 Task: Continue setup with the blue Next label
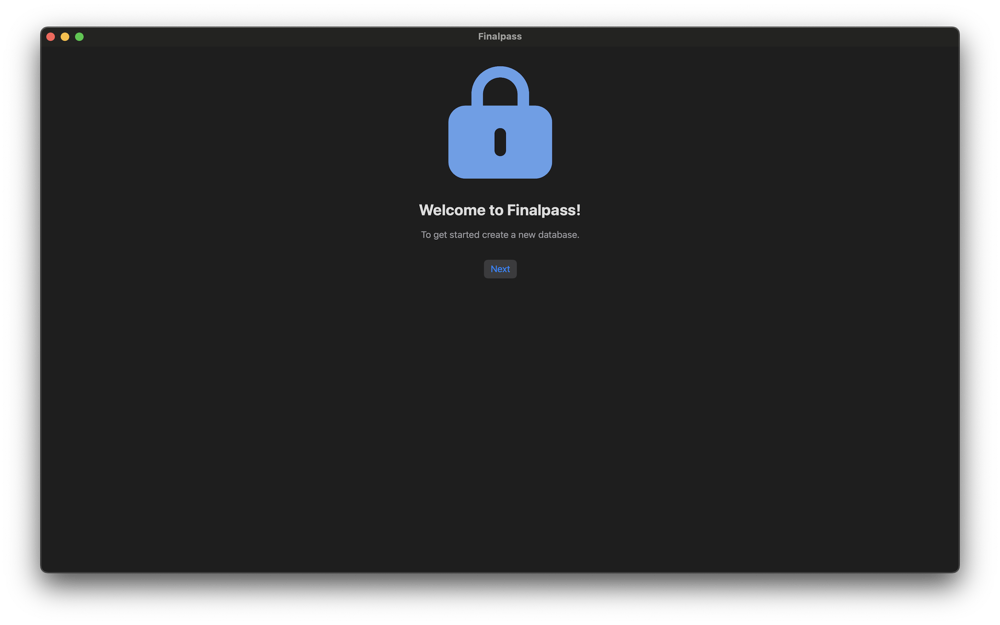[x=500, y=269]
